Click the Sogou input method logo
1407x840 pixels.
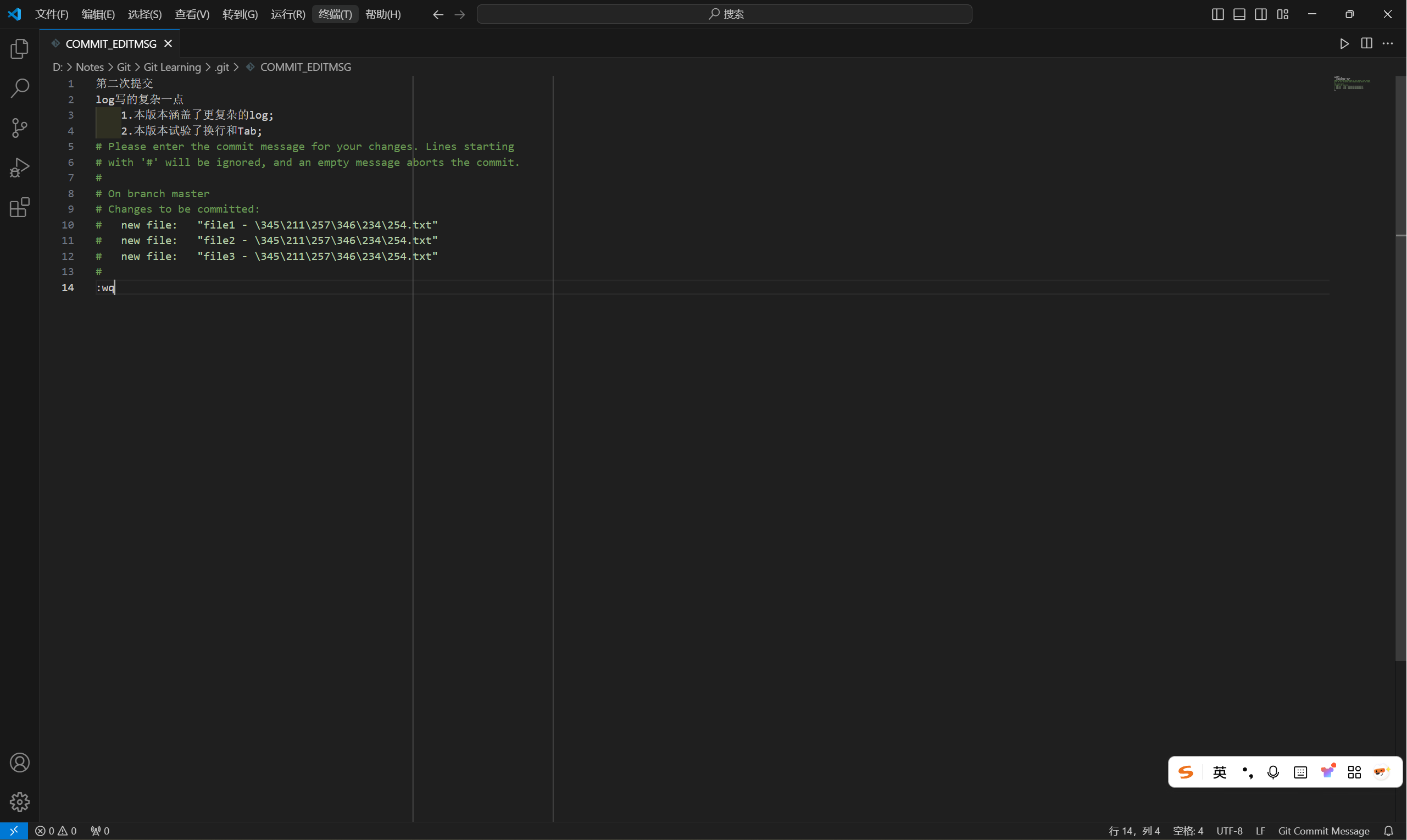click(x=1185, y=772)
